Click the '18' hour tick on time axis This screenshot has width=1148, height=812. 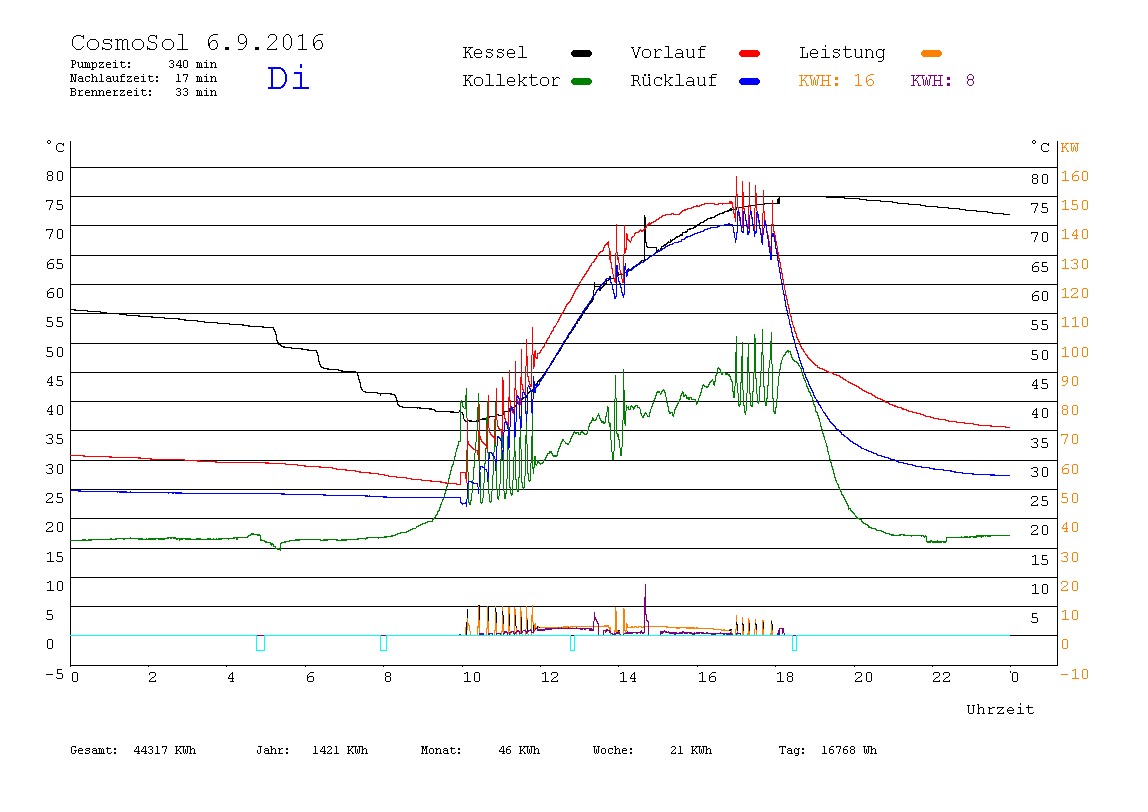point(785,677)
